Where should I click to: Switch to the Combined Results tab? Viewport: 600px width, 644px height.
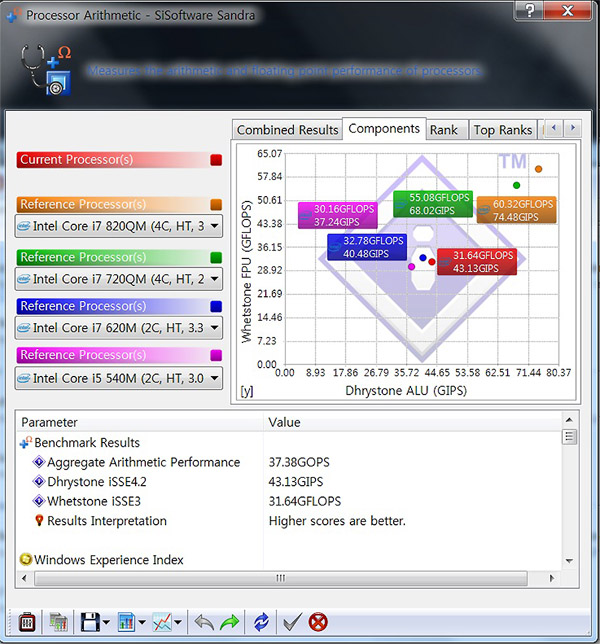(287, 130)
